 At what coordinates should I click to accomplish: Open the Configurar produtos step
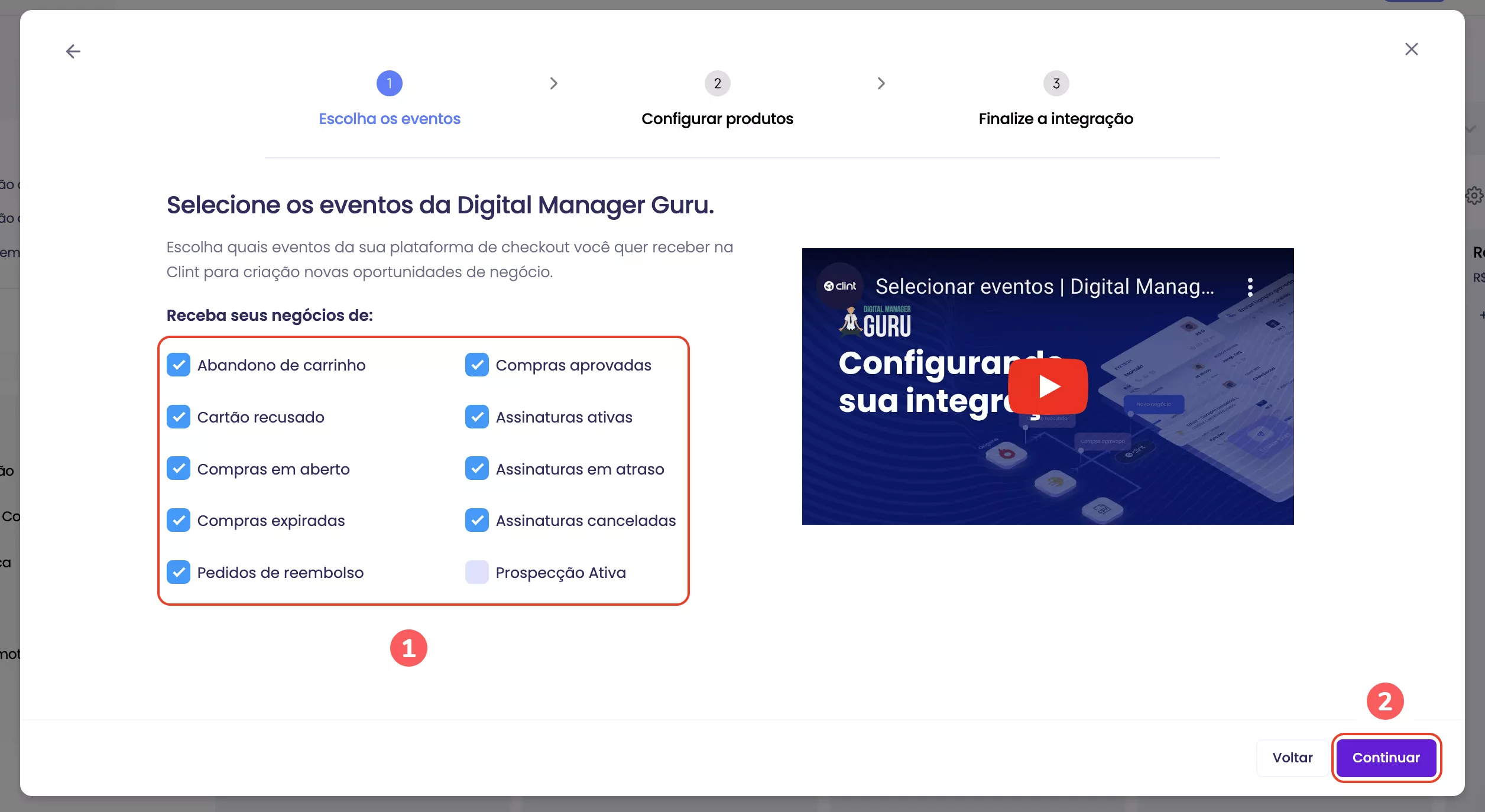tap(717, 119)
